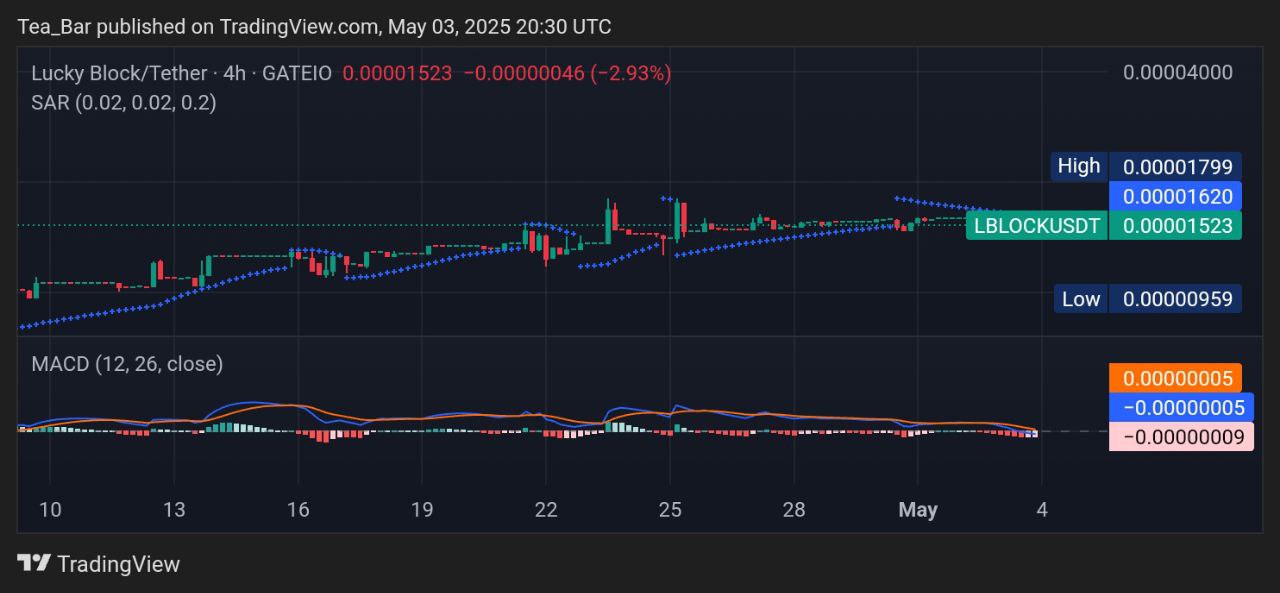Click the pink histogram value −0.00000009

pyautogui.click(x=1182, y=436)
